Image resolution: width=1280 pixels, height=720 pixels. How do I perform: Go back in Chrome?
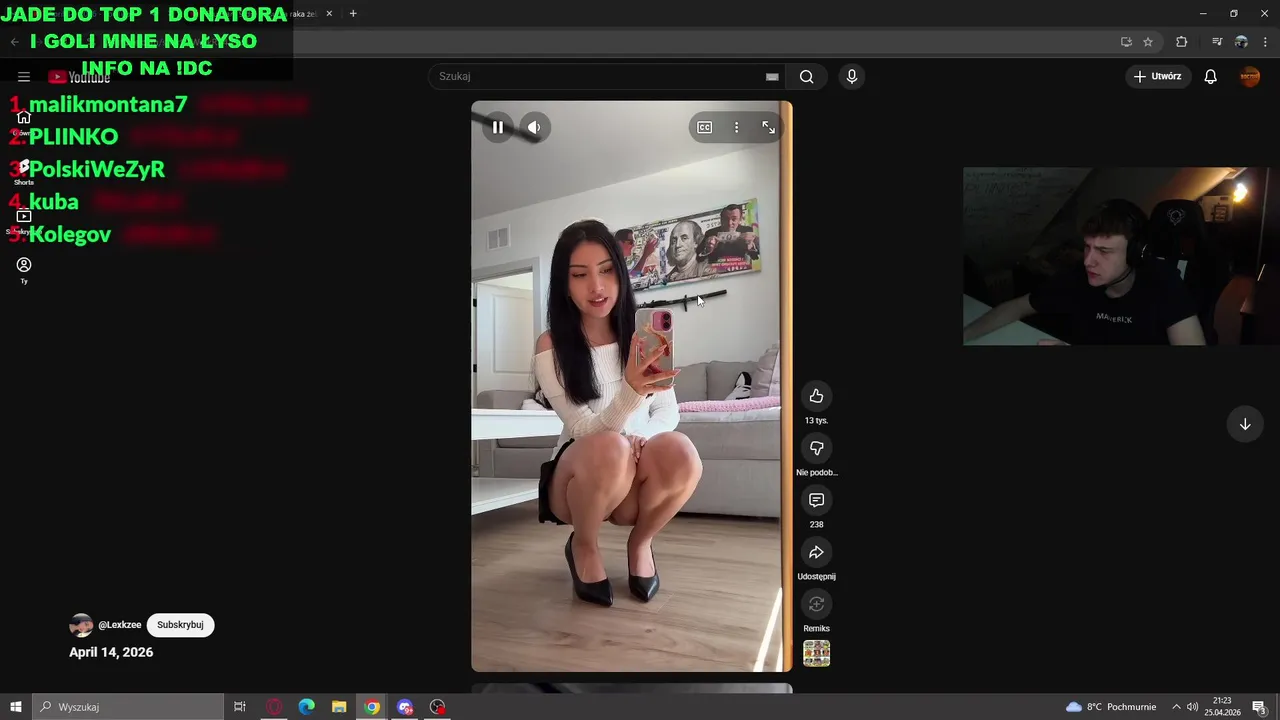point(14,42)
